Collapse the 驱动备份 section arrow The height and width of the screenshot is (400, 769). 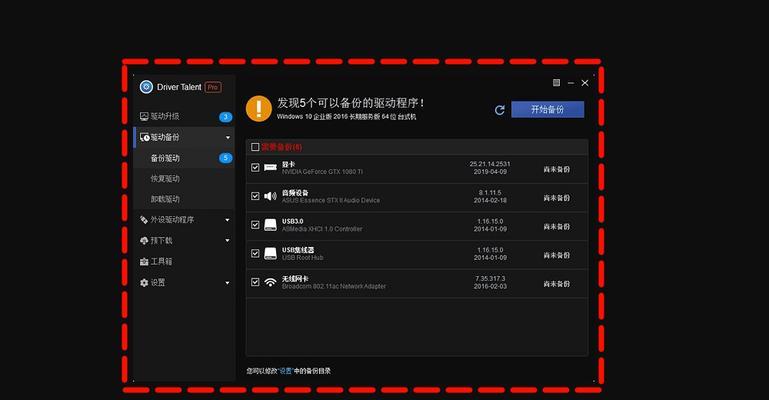[x=228, y=138]
